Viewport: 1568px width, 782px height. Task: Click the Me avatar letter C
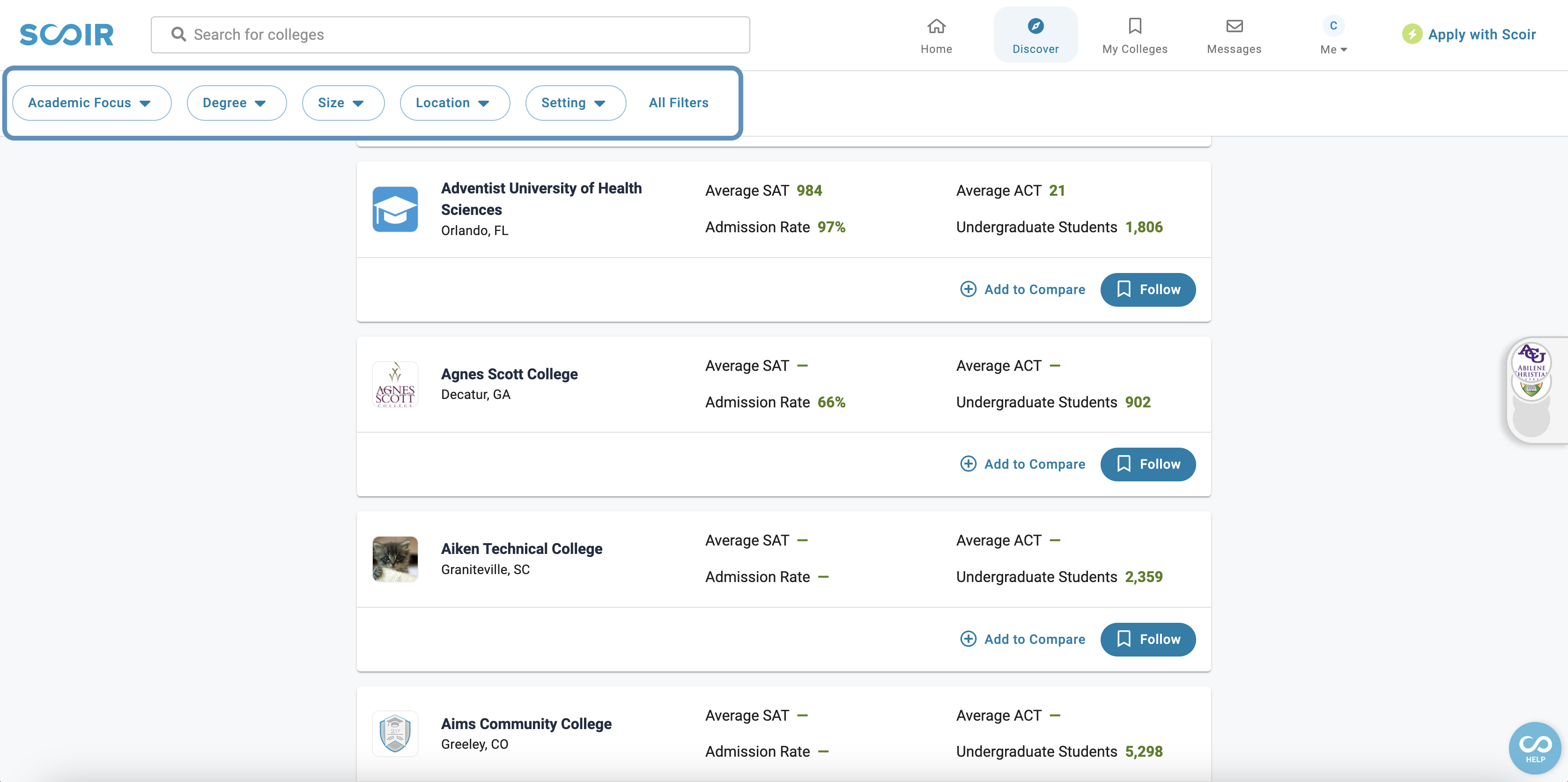1333,26
